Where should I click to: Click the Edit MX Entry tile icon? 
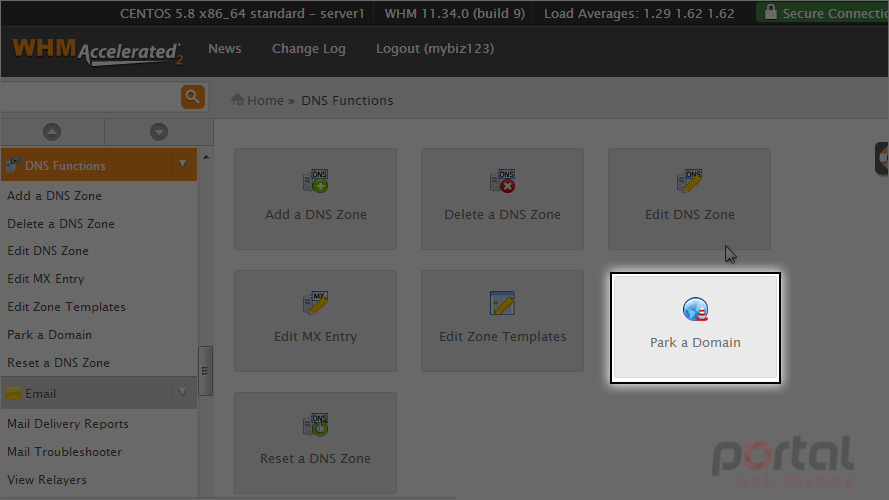click(x=316, y=303)
